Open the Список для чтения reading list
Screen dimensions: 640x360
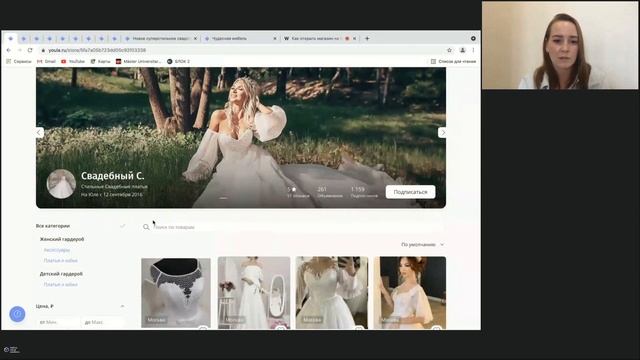[453, 61]
